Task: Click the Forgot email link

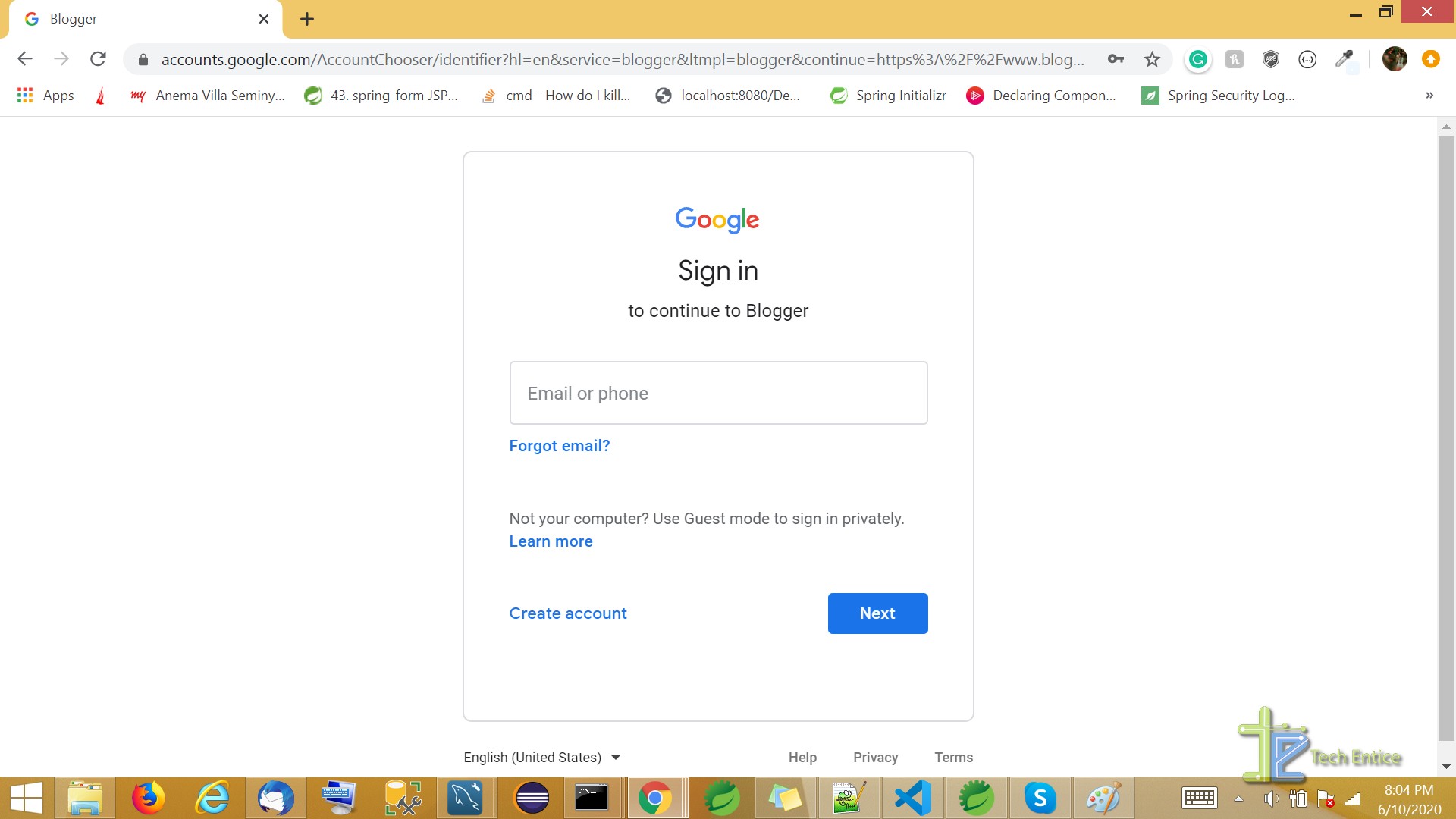Action: (559, 445)
